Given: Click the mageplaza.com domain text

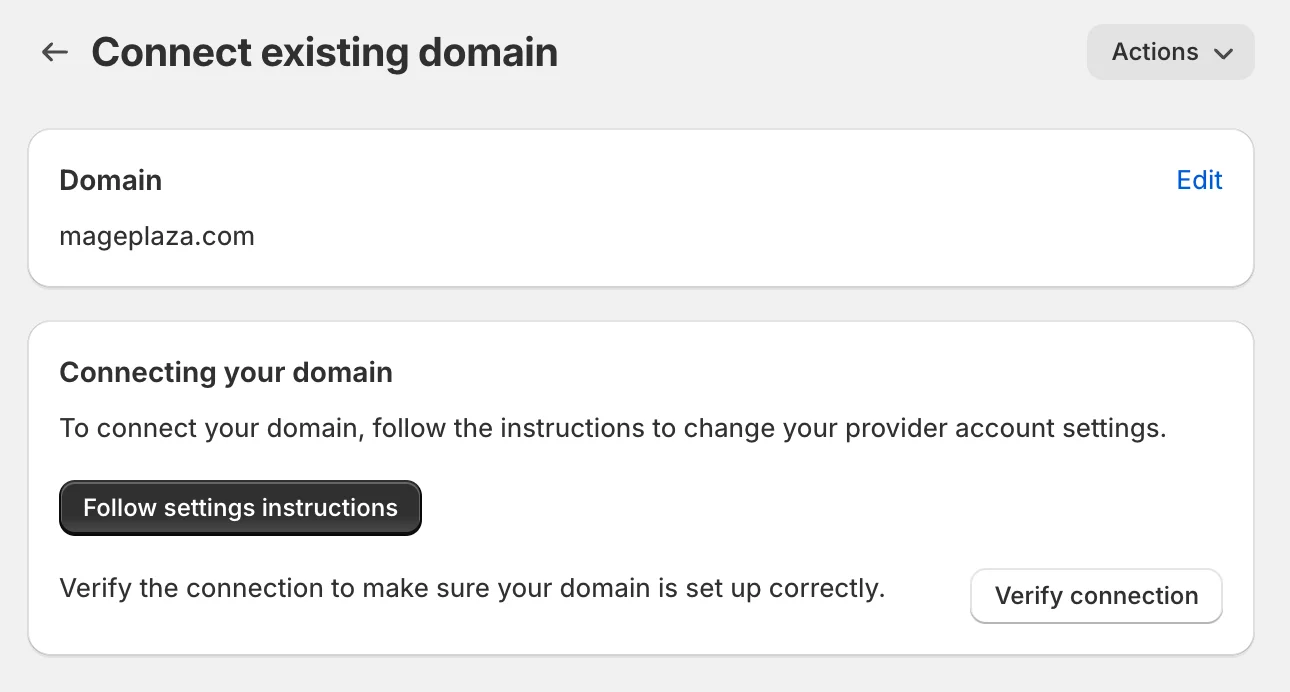Looking at the screenshot, I should [x=157, y=236].
